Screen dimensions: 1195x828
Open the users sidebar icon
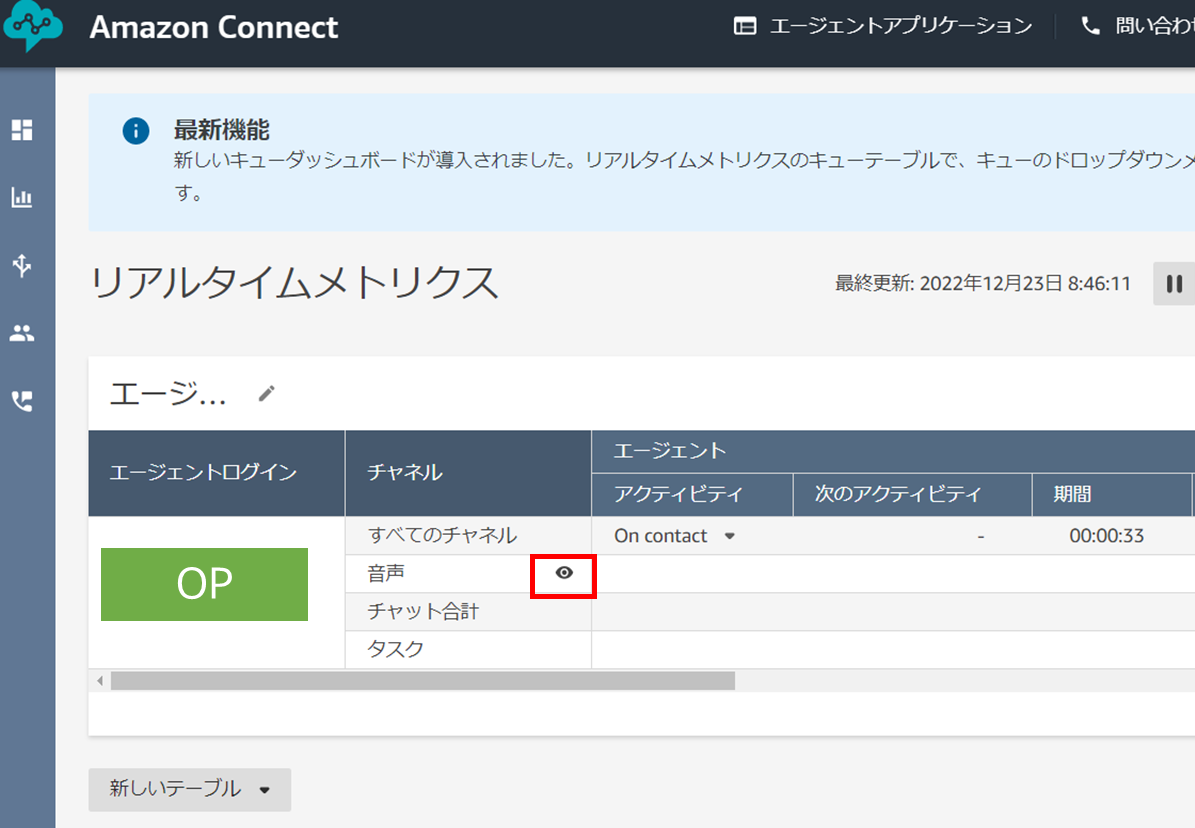[x=22, y=333]
